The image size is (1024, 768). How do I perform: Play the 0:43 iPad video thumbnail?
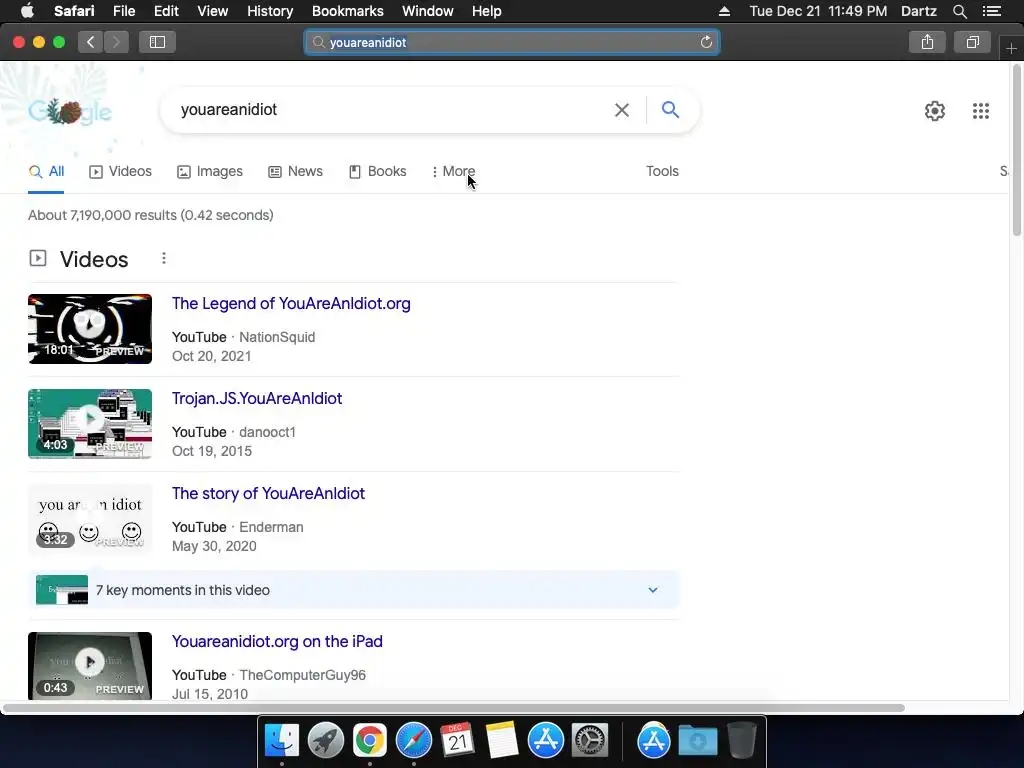pyautogui.click(x=90, y=665)
